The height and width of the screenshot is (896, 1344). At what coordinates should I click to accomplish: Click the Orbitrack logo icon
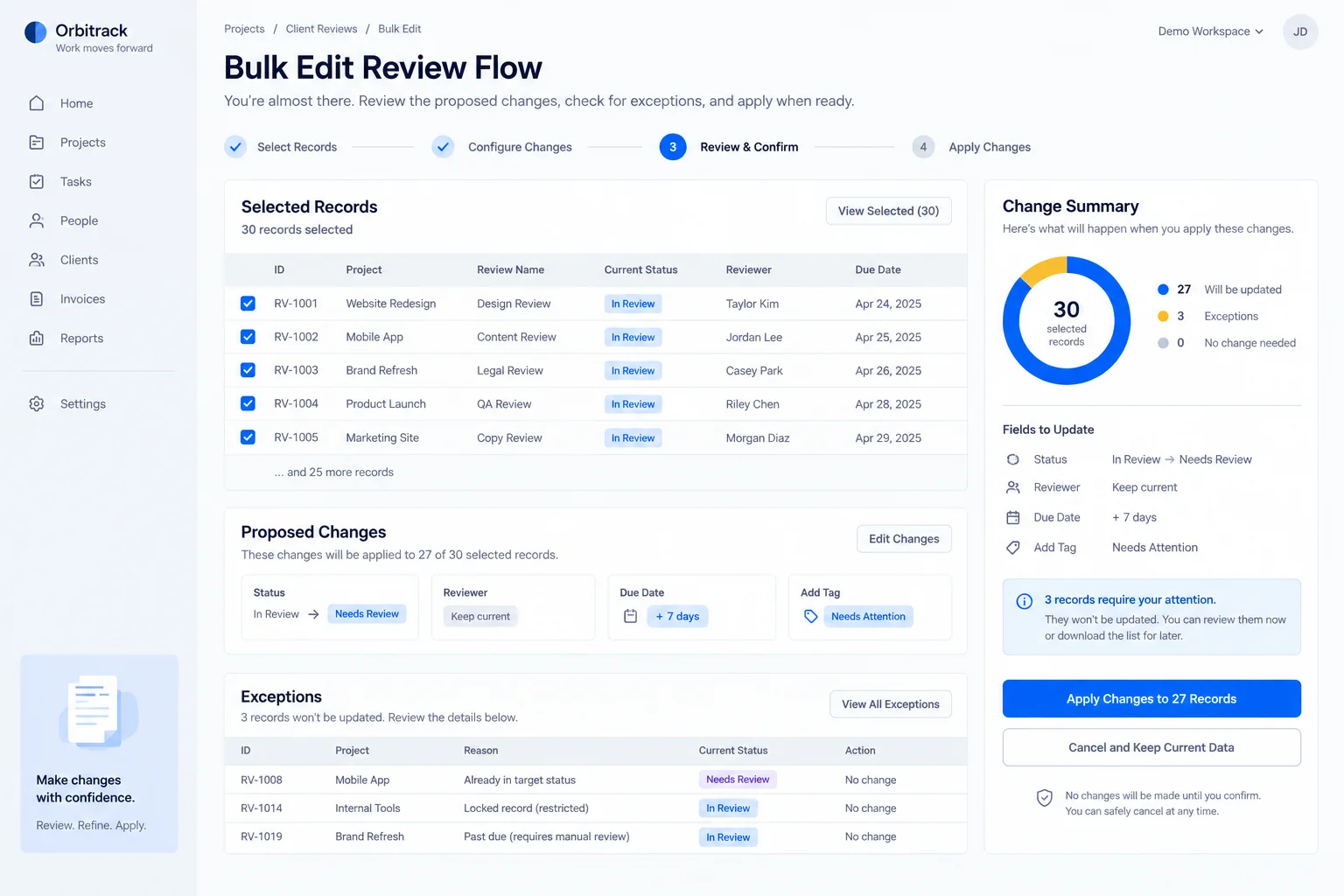pos(36,32)
